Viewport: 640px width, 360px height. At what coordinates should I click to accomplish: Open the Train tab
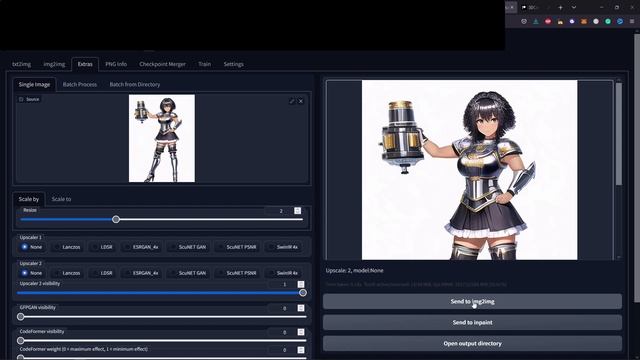[204, 64]
